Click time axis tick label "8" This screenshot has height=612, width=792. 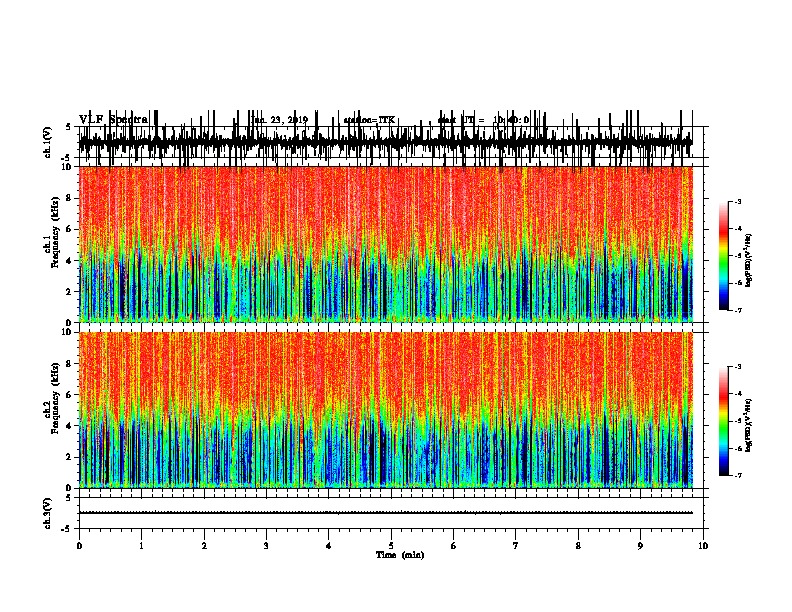pyautogui.click(x=578, y=546)
